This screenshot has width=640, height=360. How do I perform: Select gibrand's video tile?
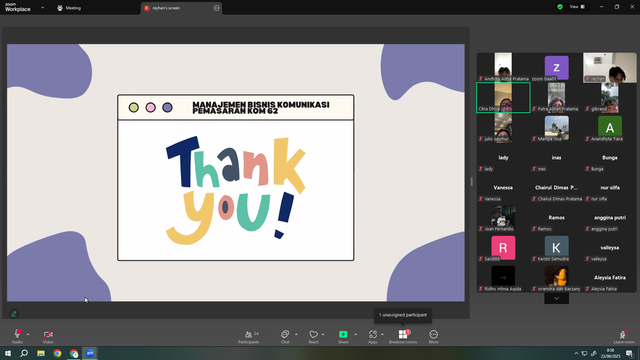point(610,98)
